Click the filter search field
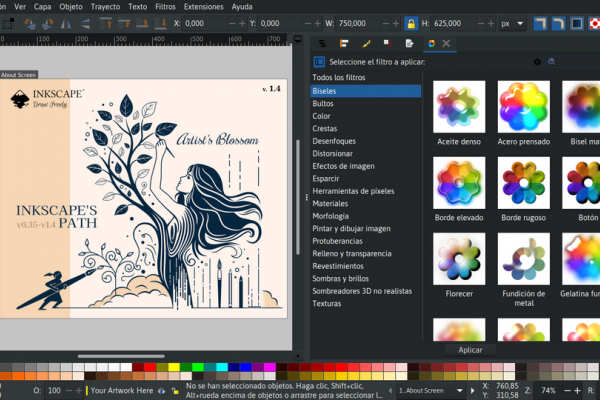This screenshot has height=400, width=600. coord(573,62)
